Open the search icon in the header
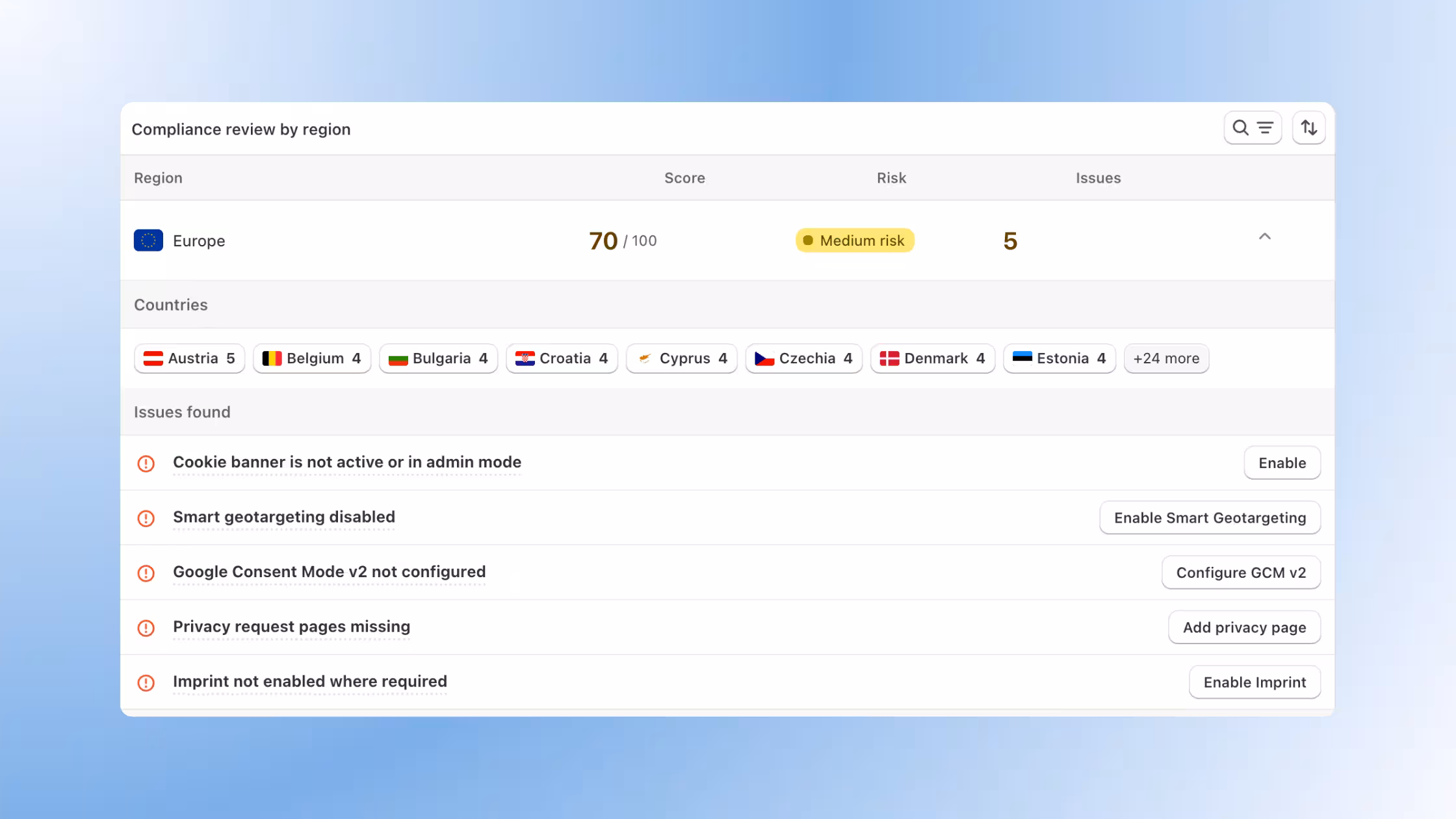This screenshot has width=1456, height=819. click(1240, 127)
